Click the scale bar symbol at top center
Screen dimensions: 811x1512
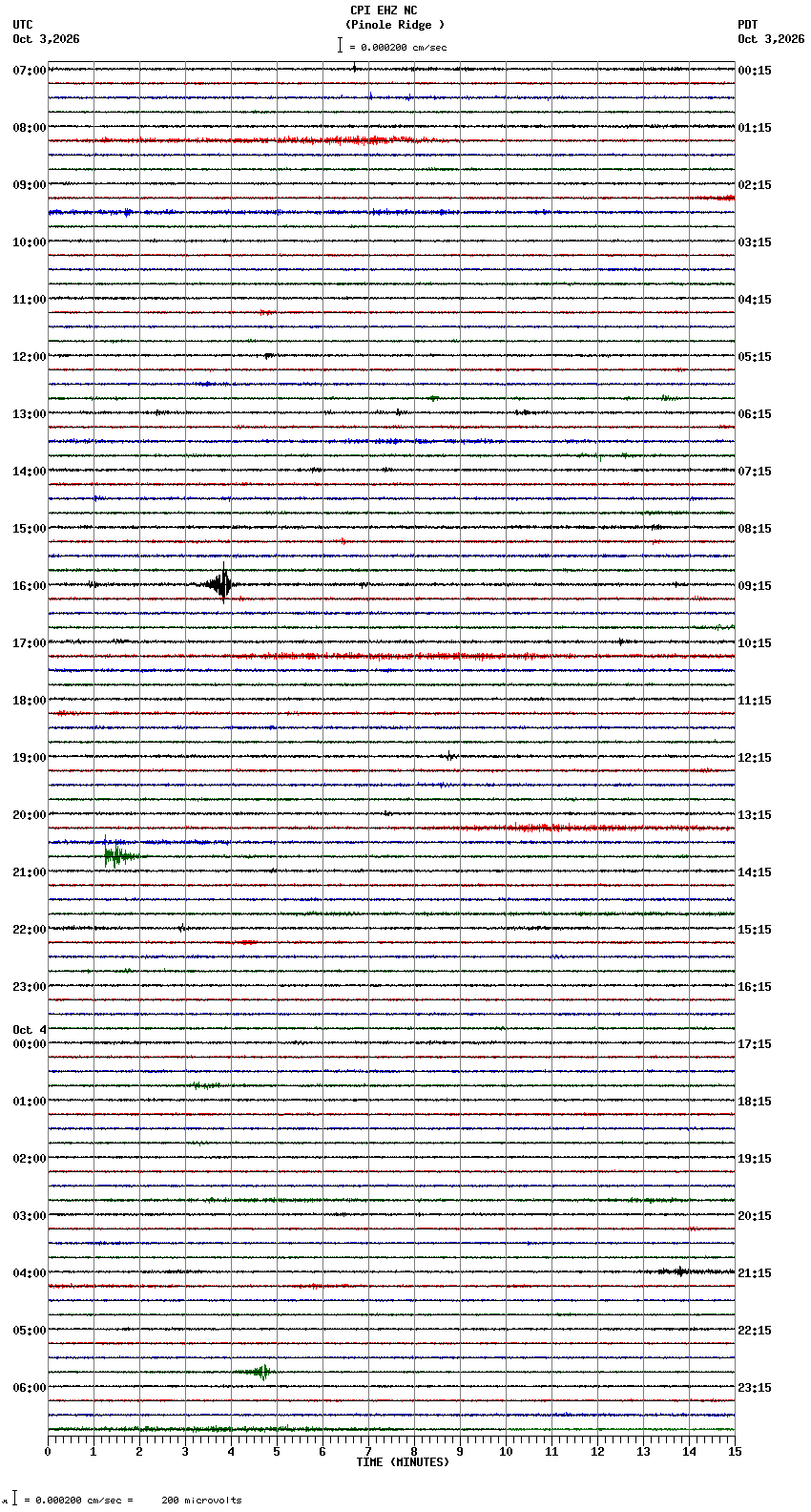coord(340,45)
